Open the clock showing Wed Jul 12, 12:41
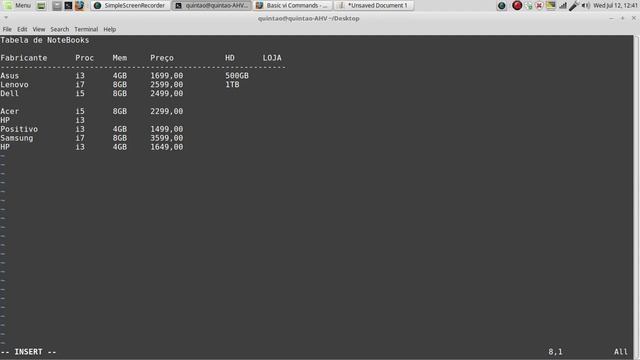 click(x=616, y=5)
